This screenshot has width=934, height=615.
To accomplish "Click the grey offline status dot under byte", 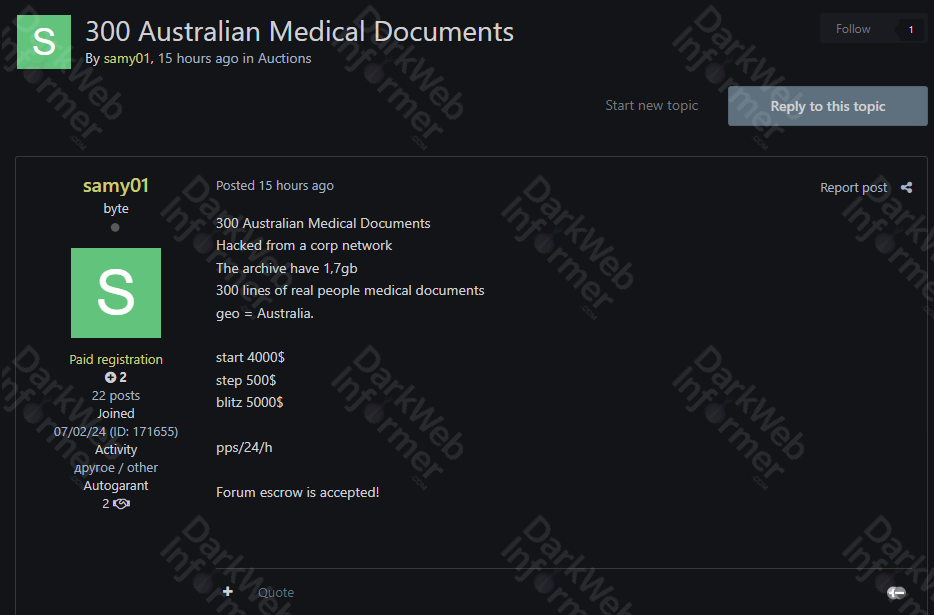I will [115, 228].
